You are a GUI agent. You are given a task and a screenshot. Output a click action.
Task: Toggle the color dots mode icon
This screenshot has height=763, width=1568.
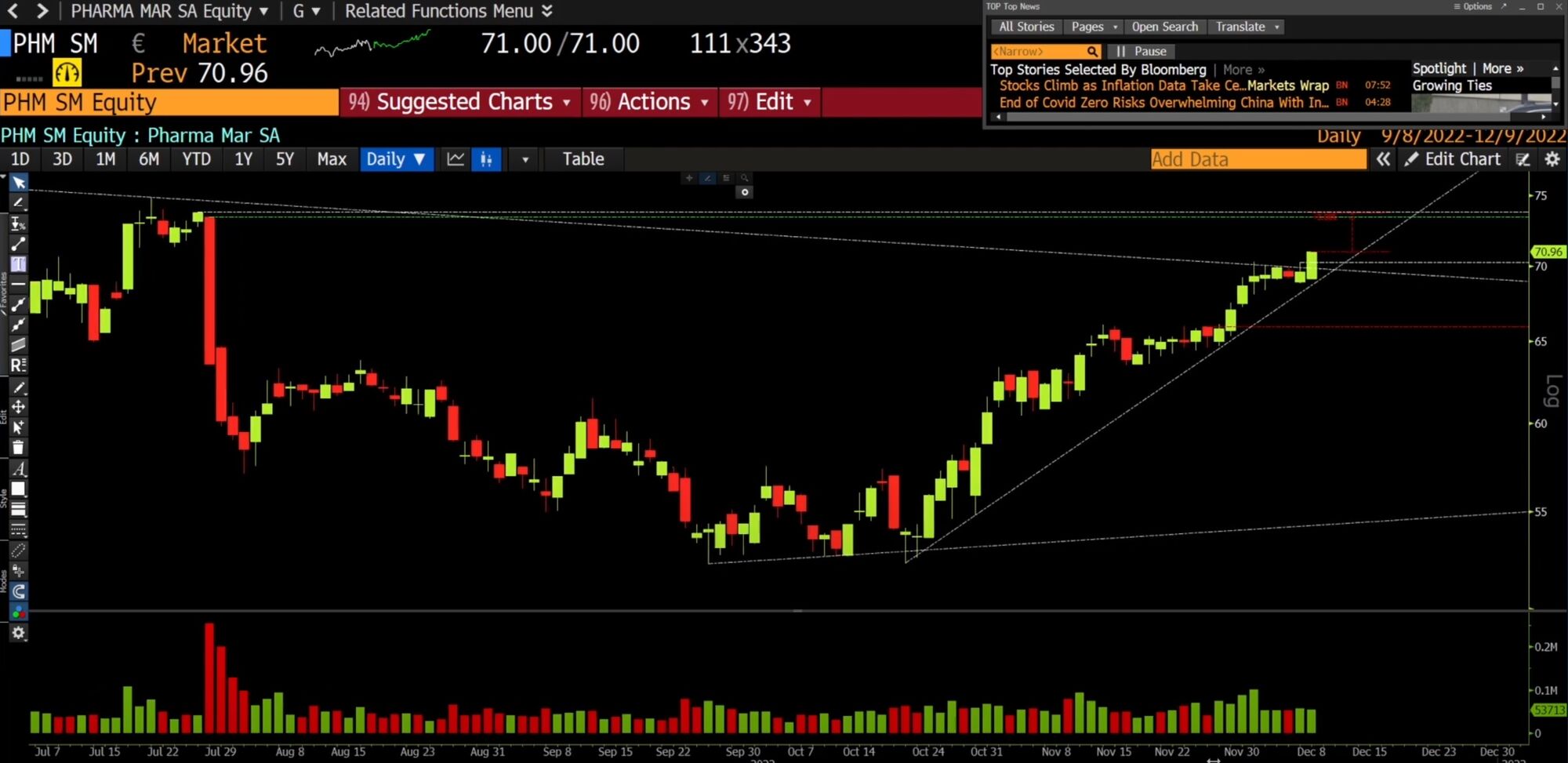click(18, 612)
